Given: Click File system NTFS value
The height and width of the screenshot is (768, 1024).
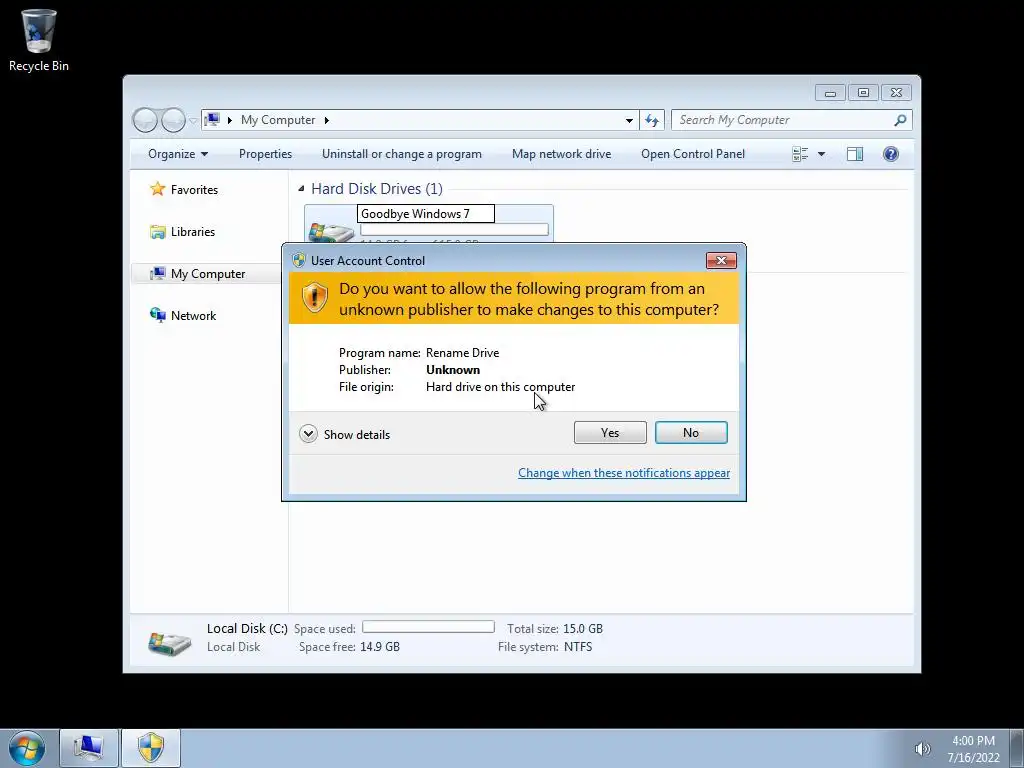Looking at the screenshot, I should click(578, 647).
